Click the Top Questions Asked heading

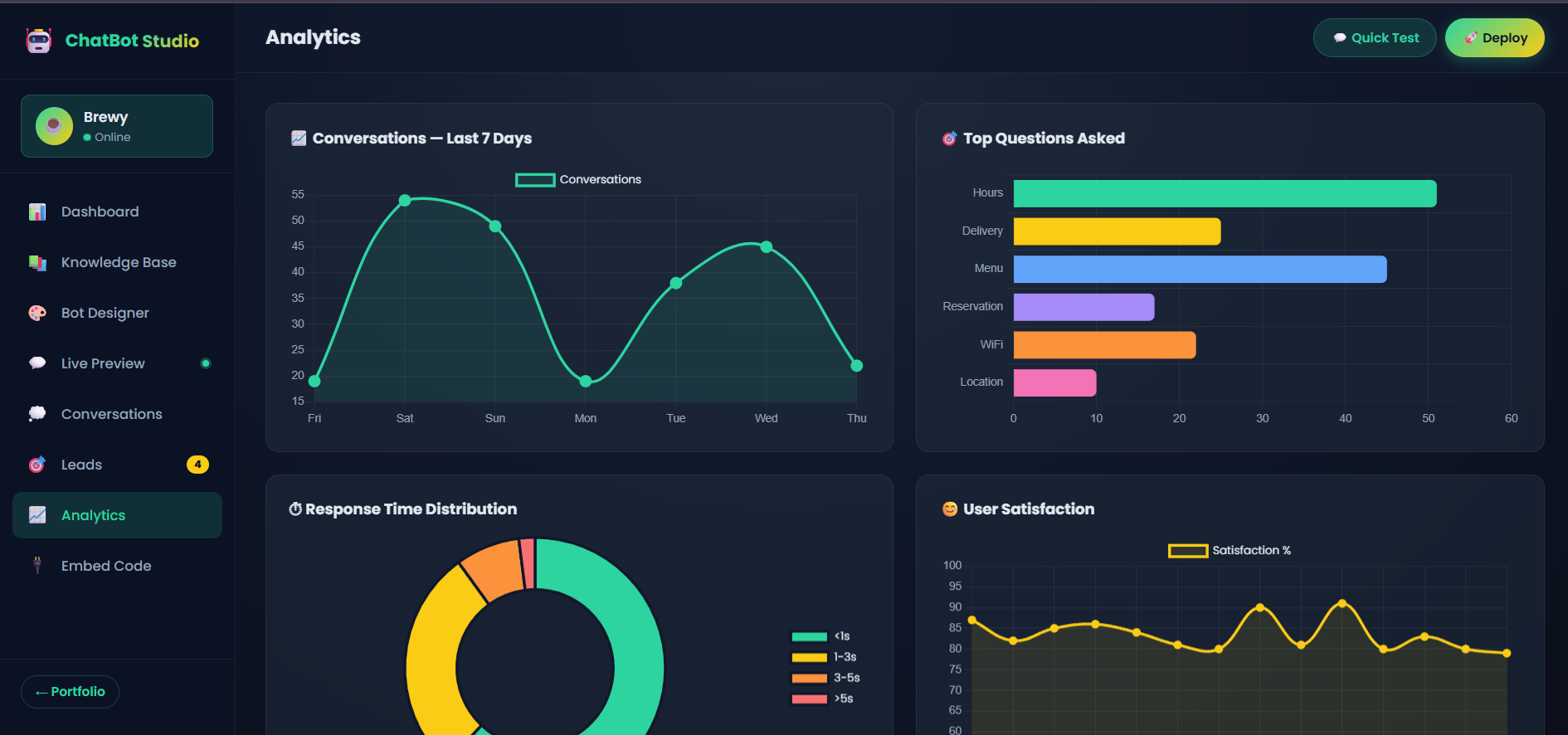1044,139
